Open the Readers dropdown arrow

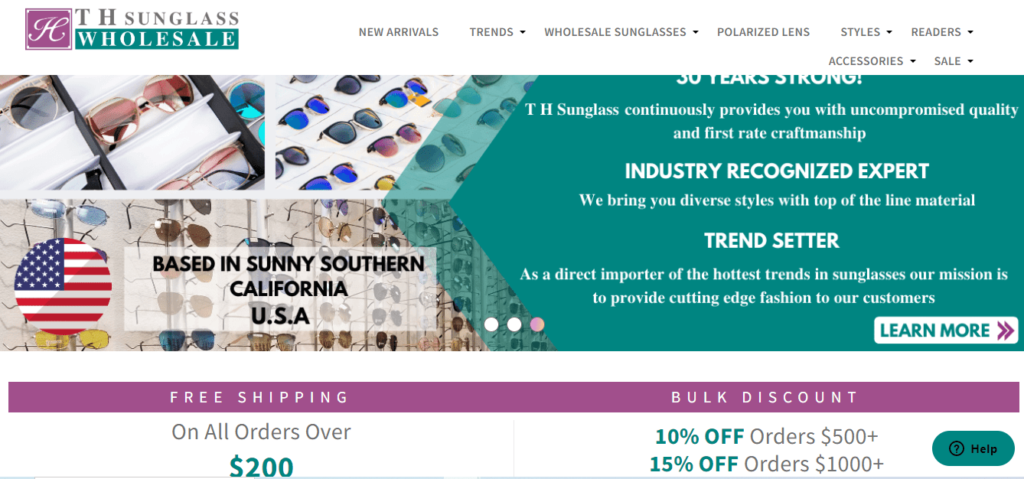[x=970, y=32]
